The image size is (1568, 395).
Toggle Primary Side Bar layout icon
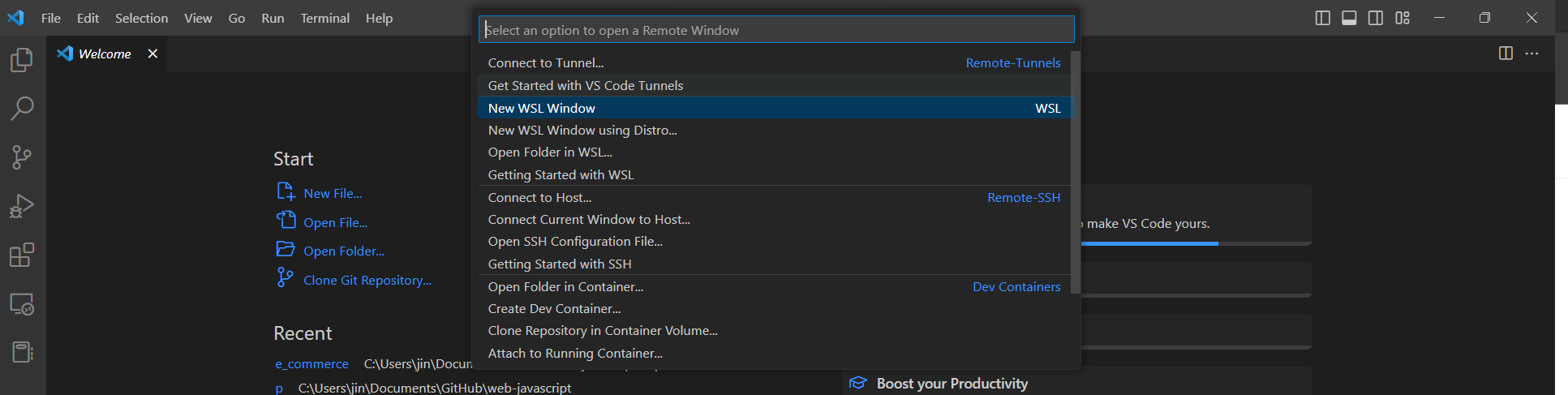point(1323,18)
